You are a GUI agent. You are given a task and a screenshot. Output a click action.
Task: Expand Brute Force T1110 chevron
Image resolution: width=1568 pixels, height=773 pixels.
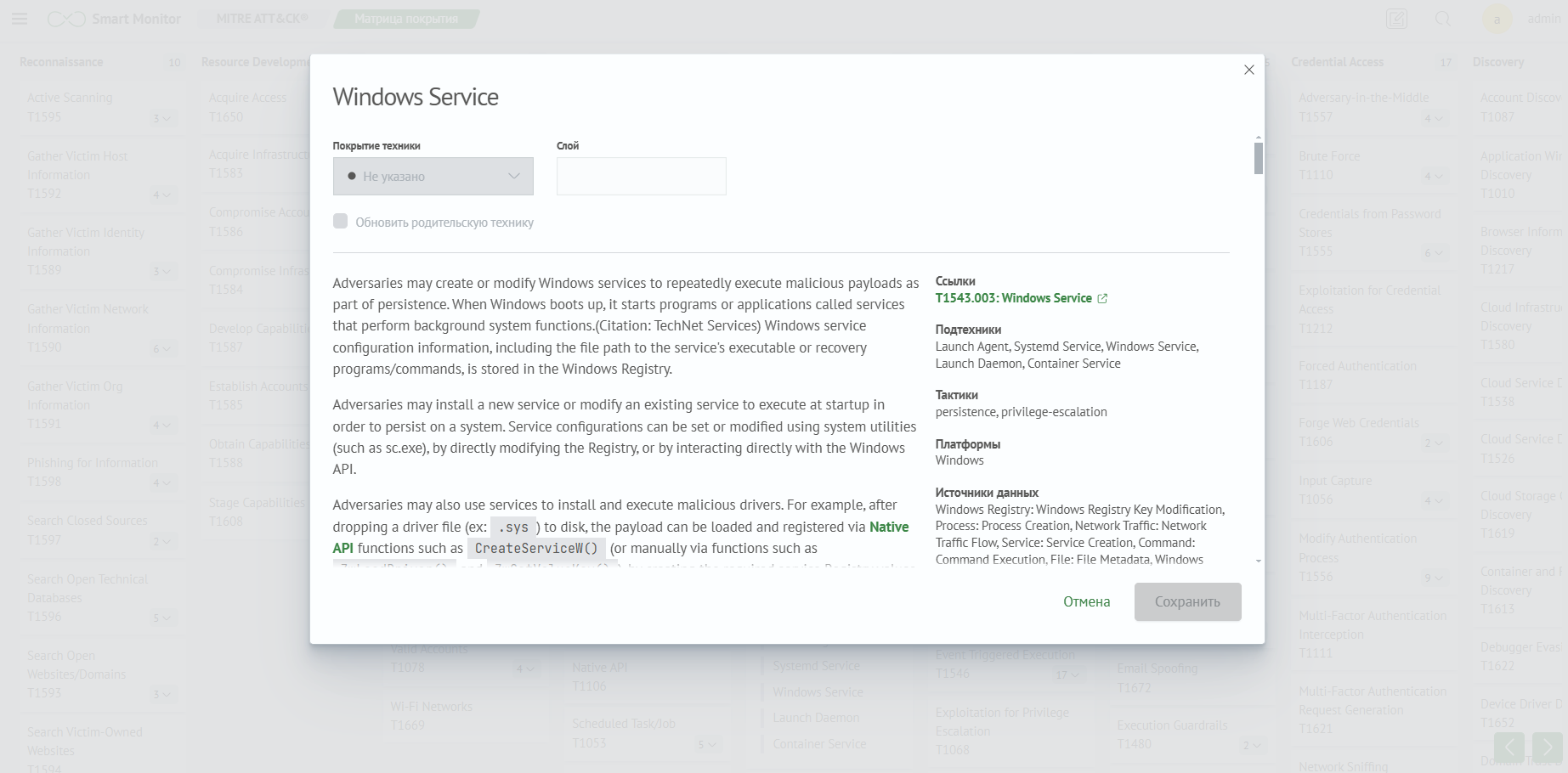pyautogui.click(x=1434, y=176)
